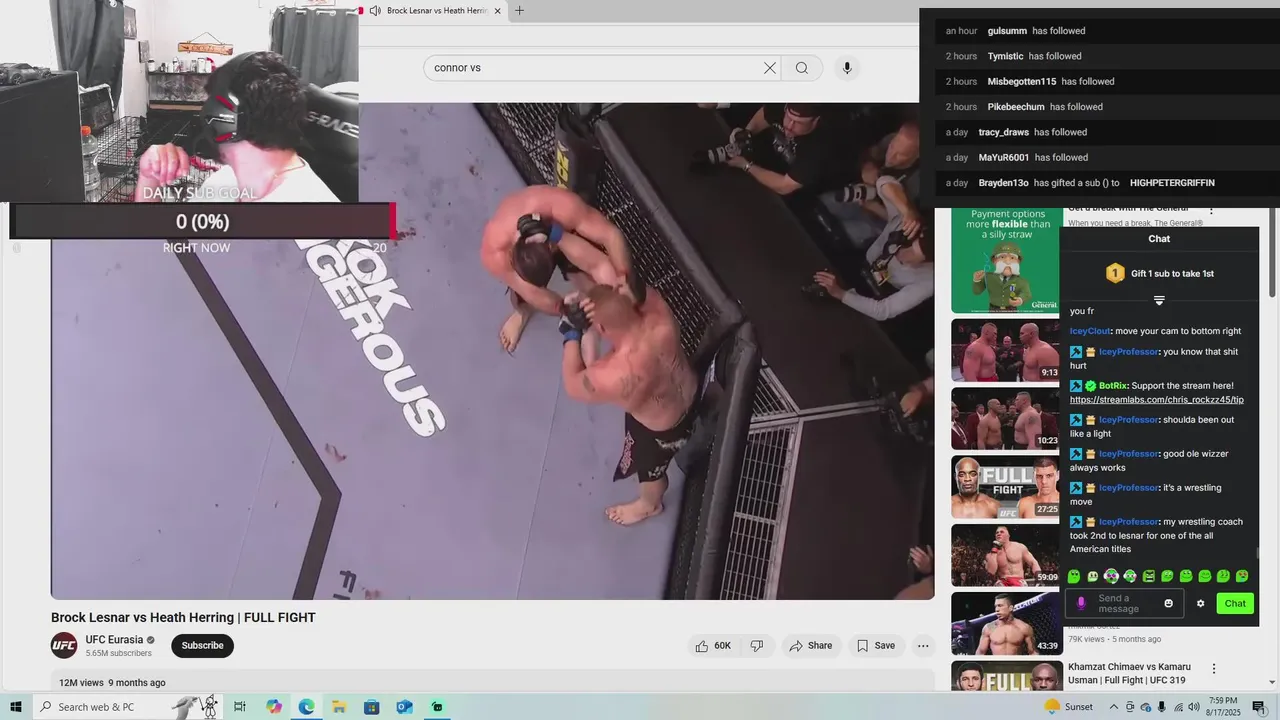Open the UFC Eurasia channel avatar
This screenshot has width=1280, height=720.
64,646
